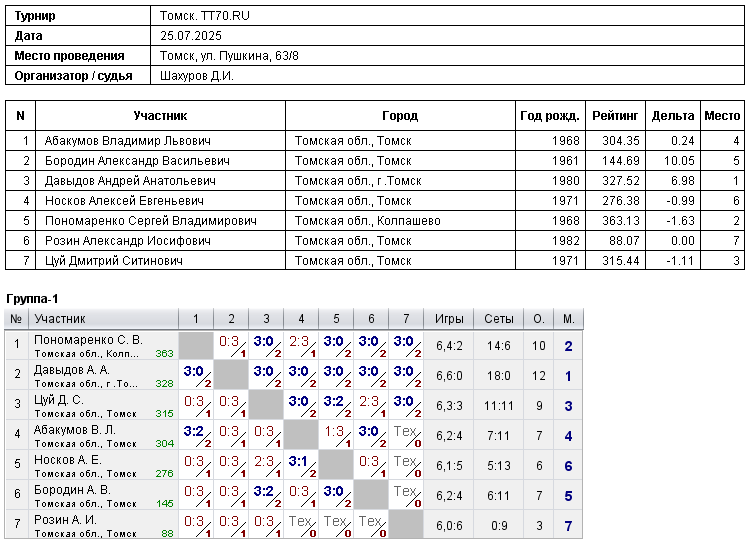This screenshot has width=750, height=544.
Task: Click sets total '14:6'
Action: [x=498, y=346]
